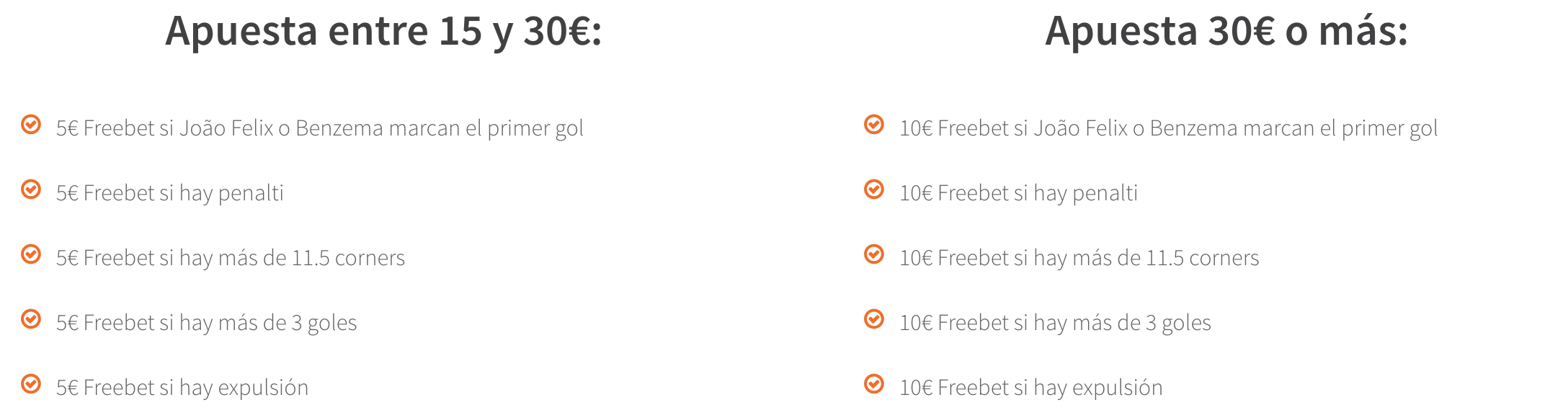The height and width of the screenshot is (418, 1568).
Task: Click checkmark icon beside 10€ João Felix freebet
Action: coord(874,125)
